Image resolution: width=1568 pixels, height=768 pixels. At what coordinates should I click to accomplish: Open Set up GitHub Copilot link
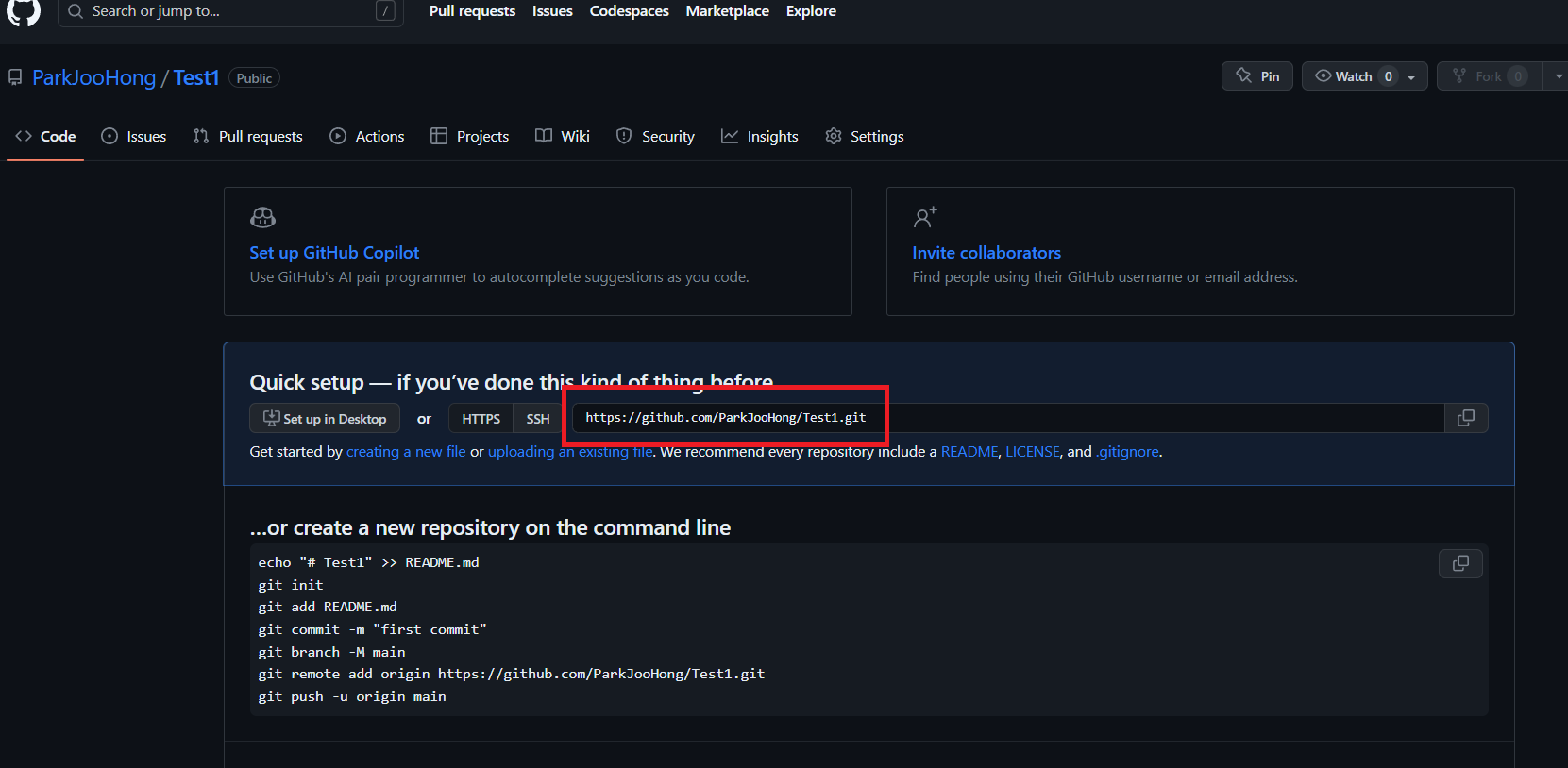(334, 253)
